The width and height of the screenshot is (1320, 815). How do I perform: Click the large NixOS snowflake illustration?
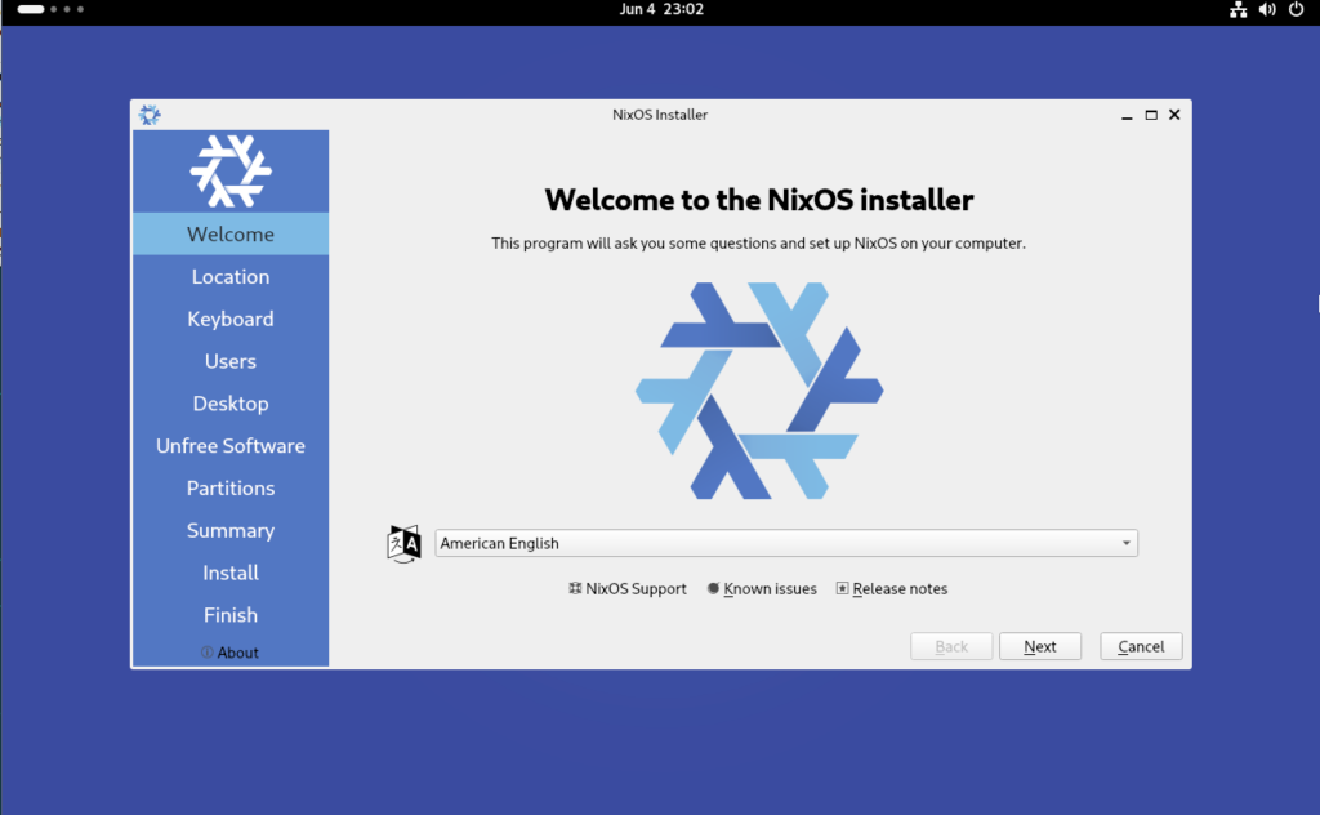760,390
